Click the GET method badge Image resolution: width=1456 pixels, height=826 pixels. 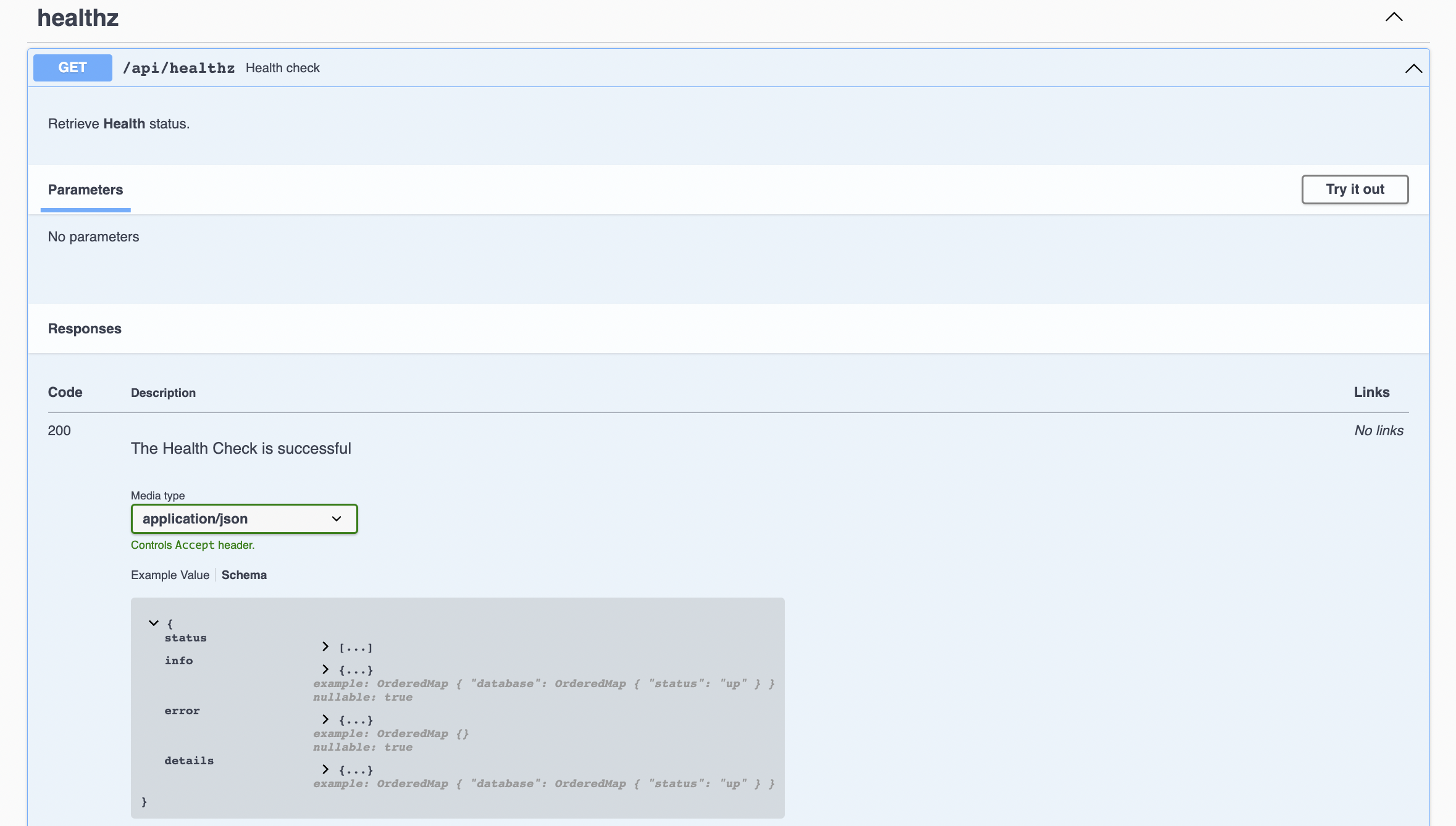pyautogui.click(x=72, y=67)
